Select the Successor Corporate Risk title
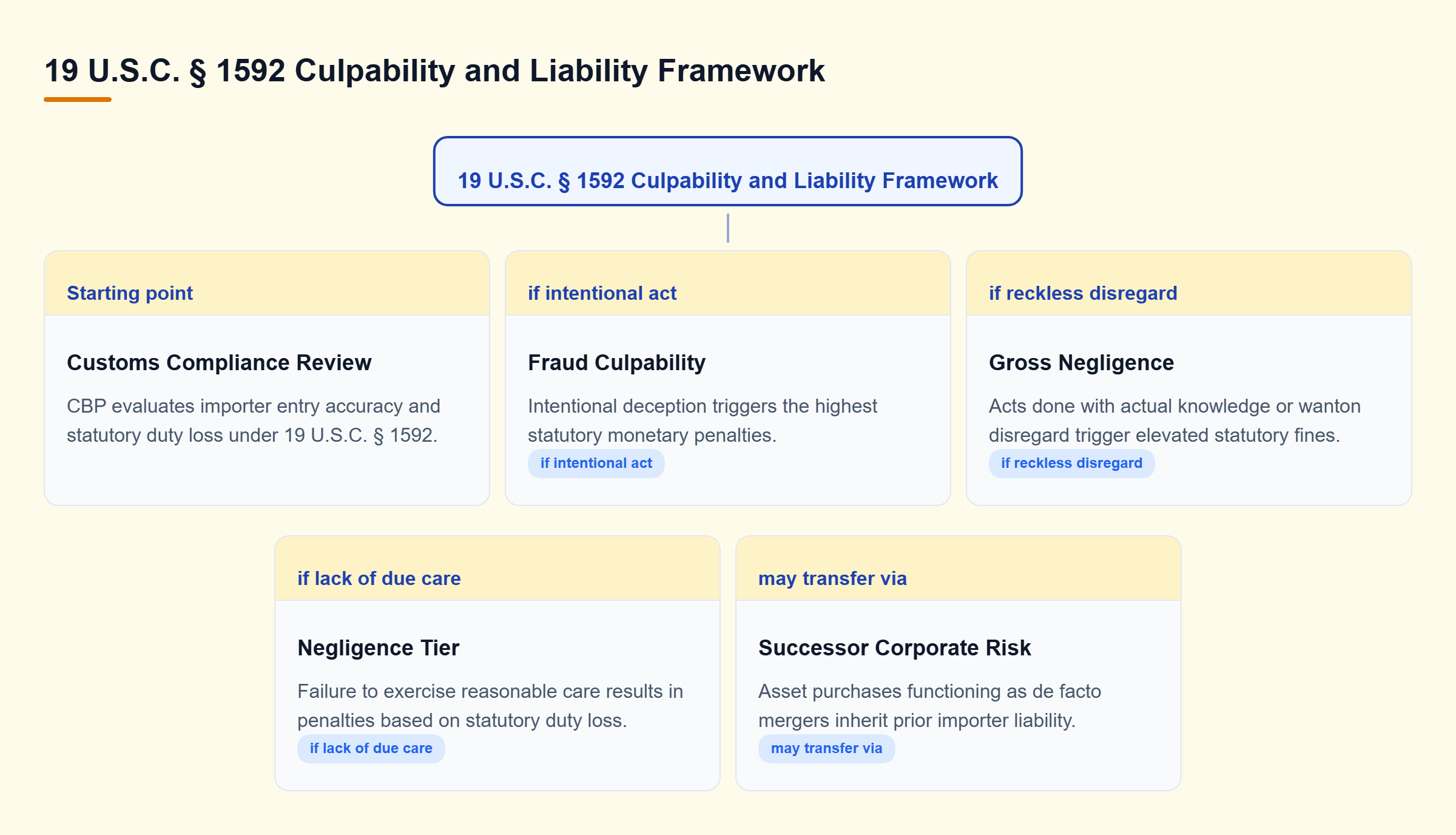Screen dimensions: 1456x835 [x=894, y=647]
